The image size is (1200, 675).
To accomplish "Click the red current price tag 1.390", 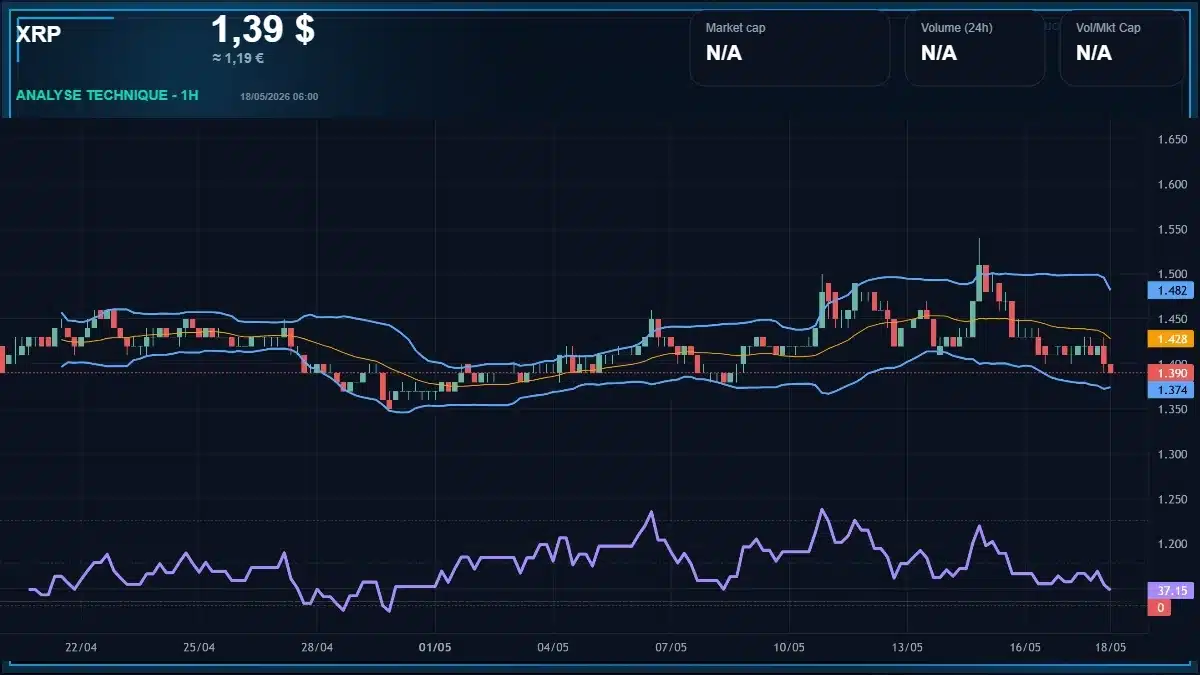I will click(1170, 373).
